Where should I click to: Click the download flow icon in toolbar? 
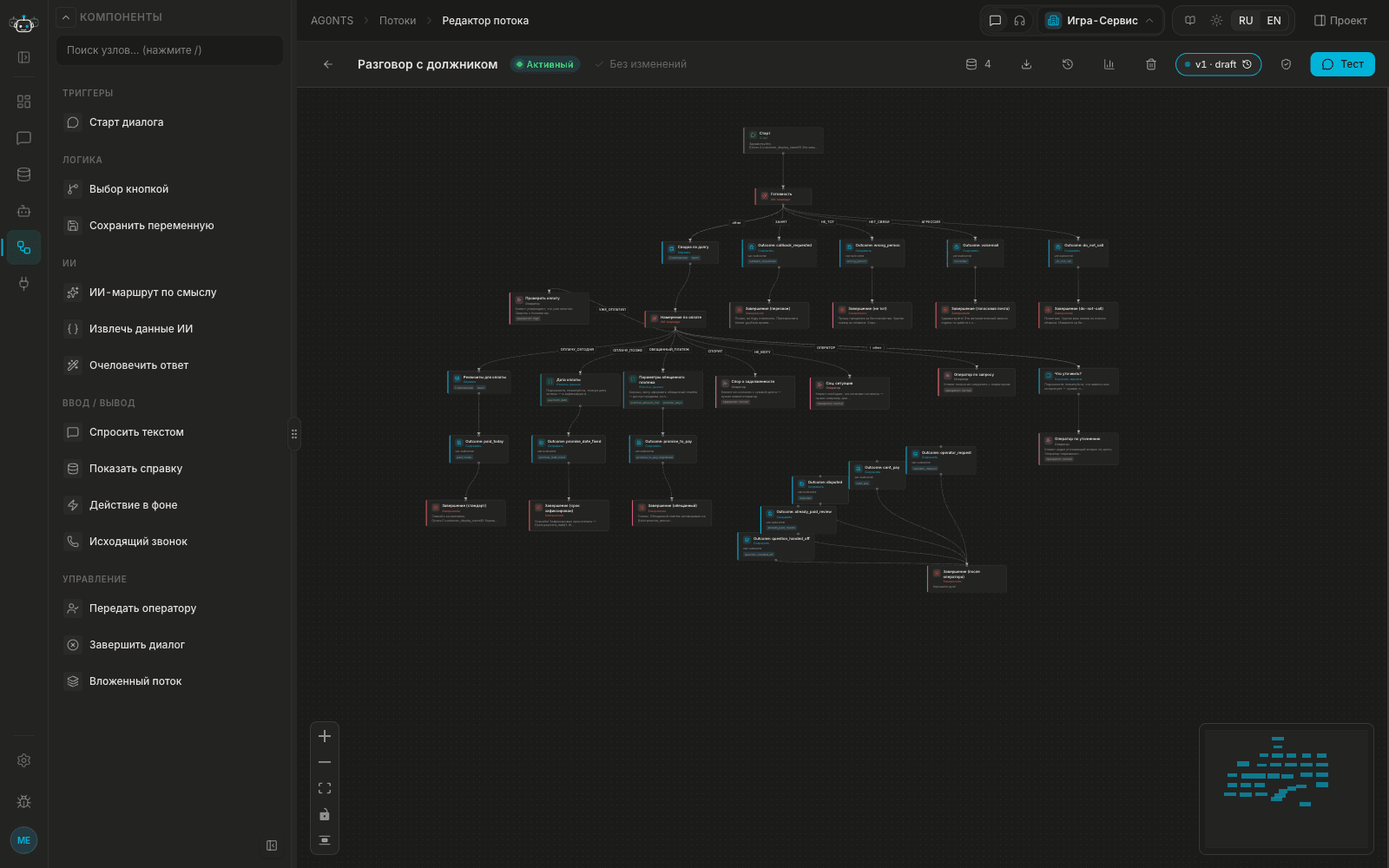pos(1026,64)
